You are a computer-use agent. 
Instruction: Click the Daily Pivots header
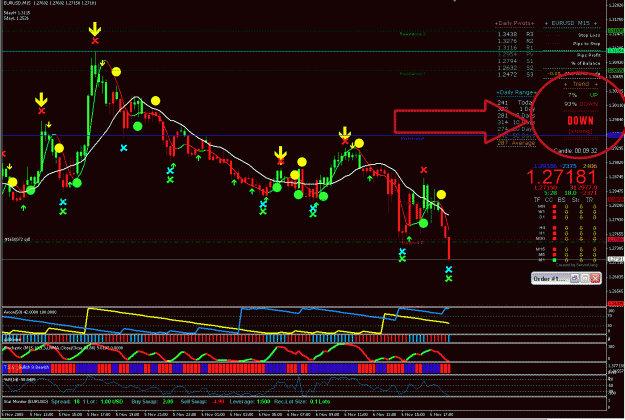515,23
